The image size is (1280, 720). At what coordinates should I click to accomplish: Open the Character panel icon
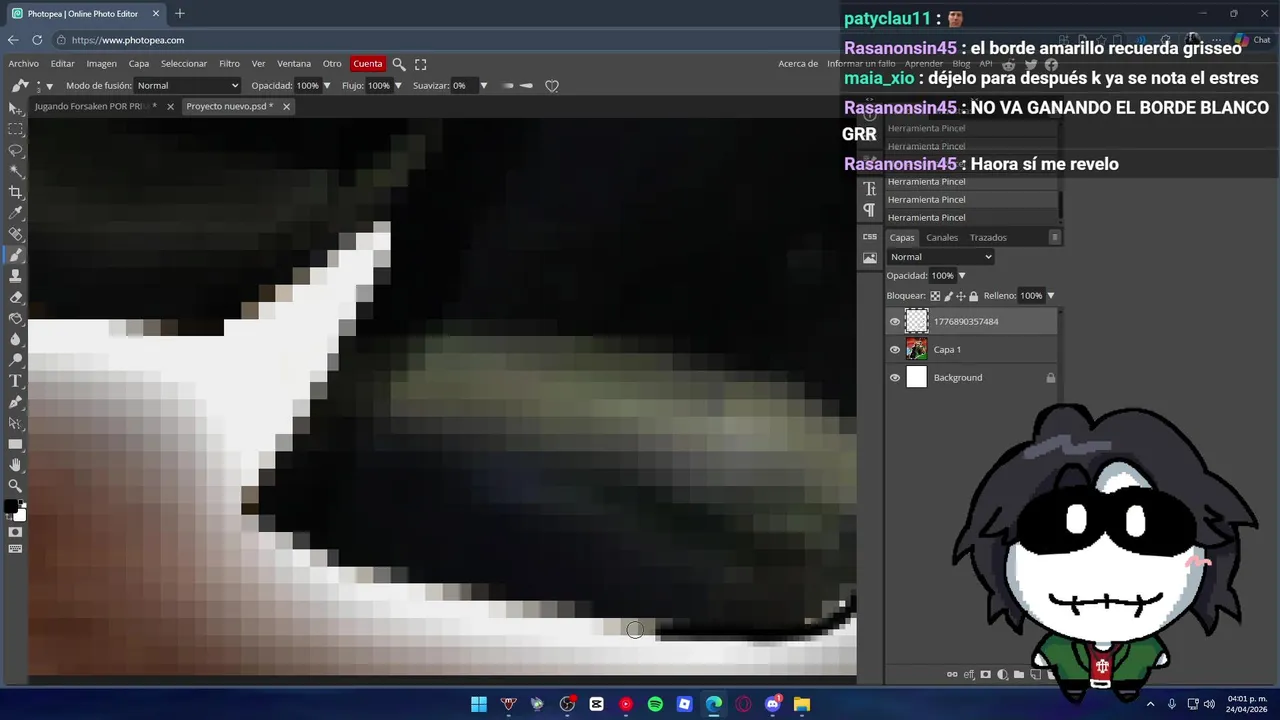[869, 189]
